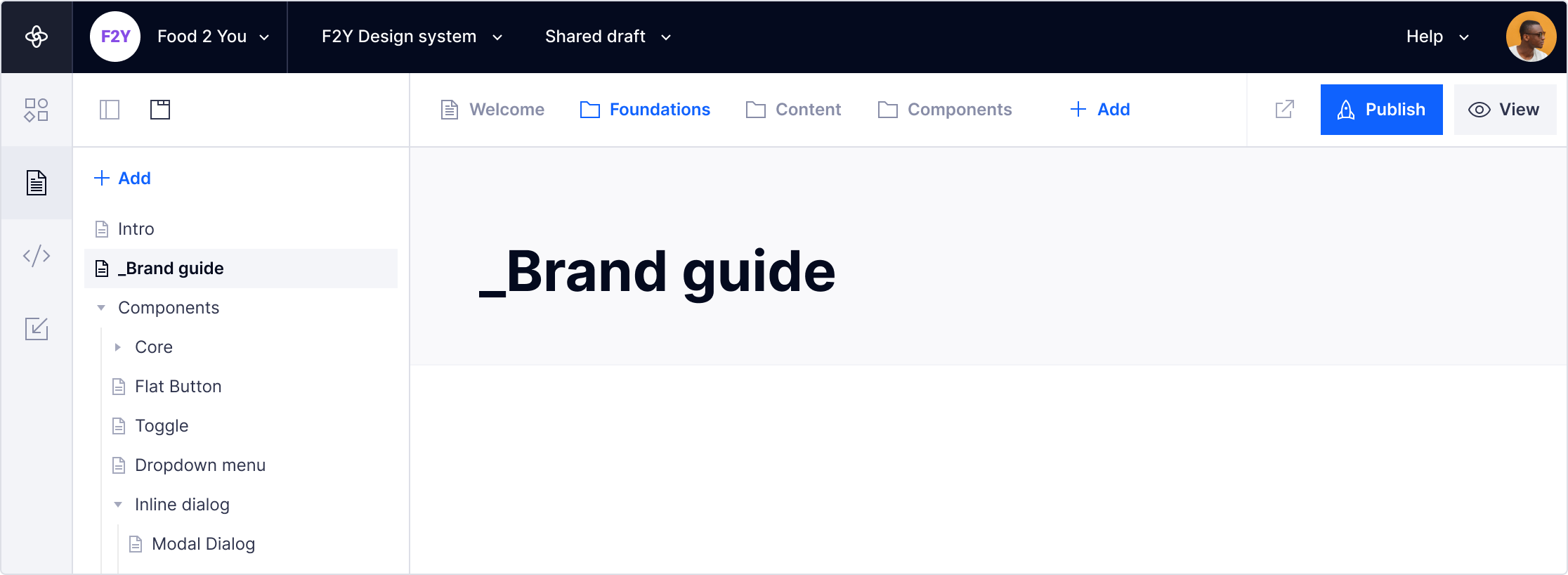Click the user profile avatar
This screenshot has height=575, width=1568.
[x=1531, y=37]
